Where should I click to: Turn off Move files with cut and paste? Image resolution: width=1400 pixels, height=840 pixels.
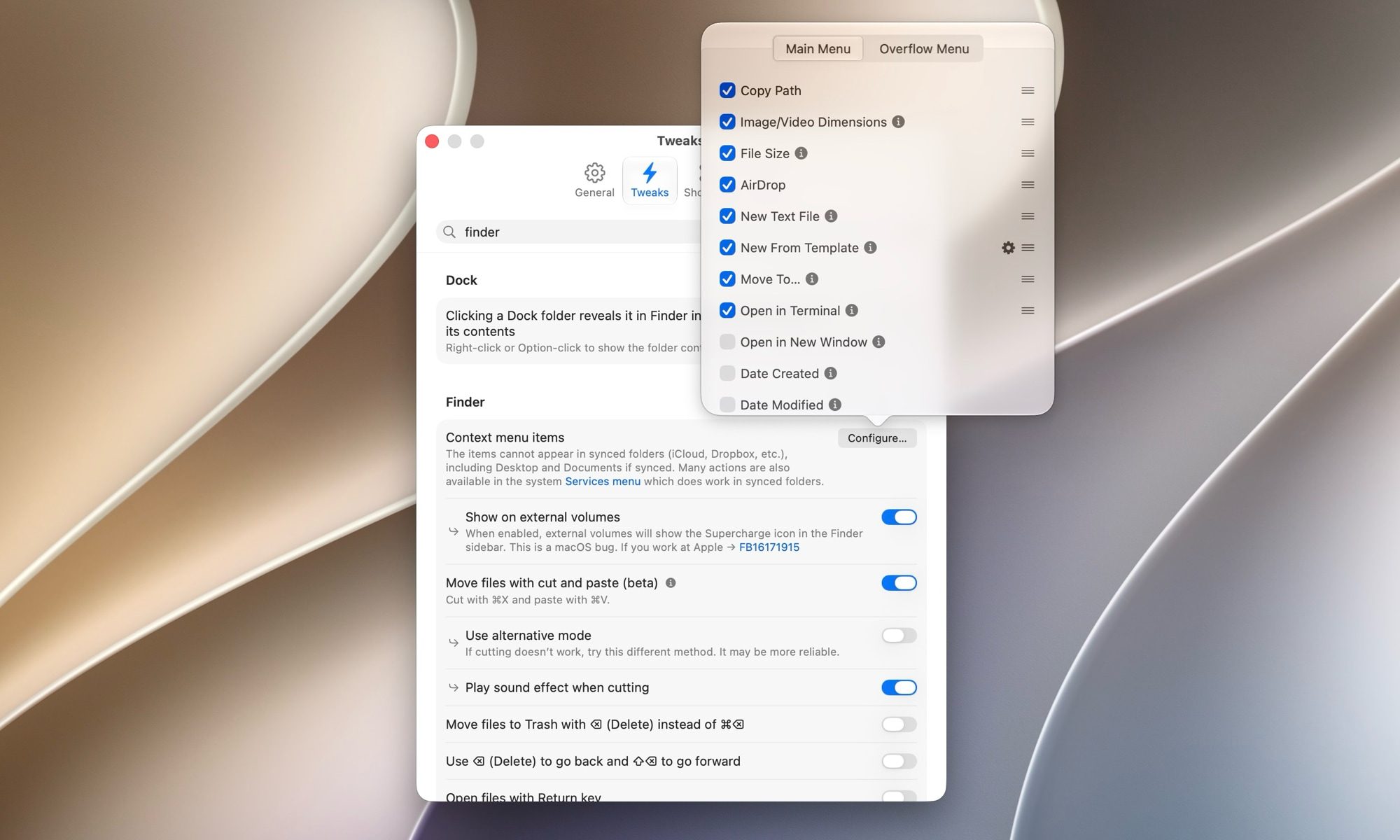pyautogui.click(x=899, y=583)
